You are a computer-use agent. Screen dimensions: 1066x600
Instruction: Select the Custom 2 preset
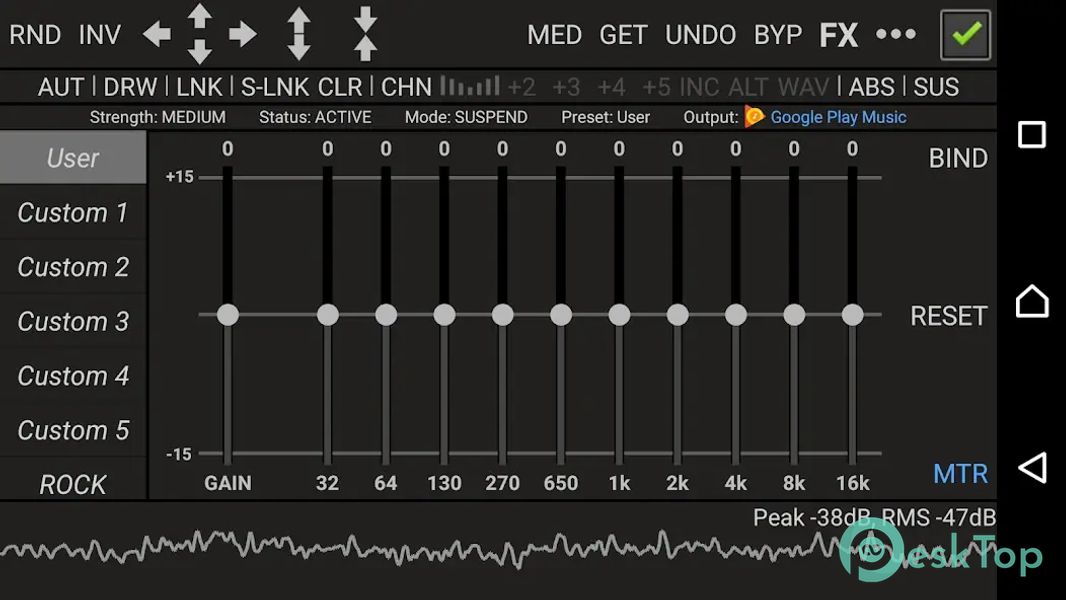click(x=73, y=267)
